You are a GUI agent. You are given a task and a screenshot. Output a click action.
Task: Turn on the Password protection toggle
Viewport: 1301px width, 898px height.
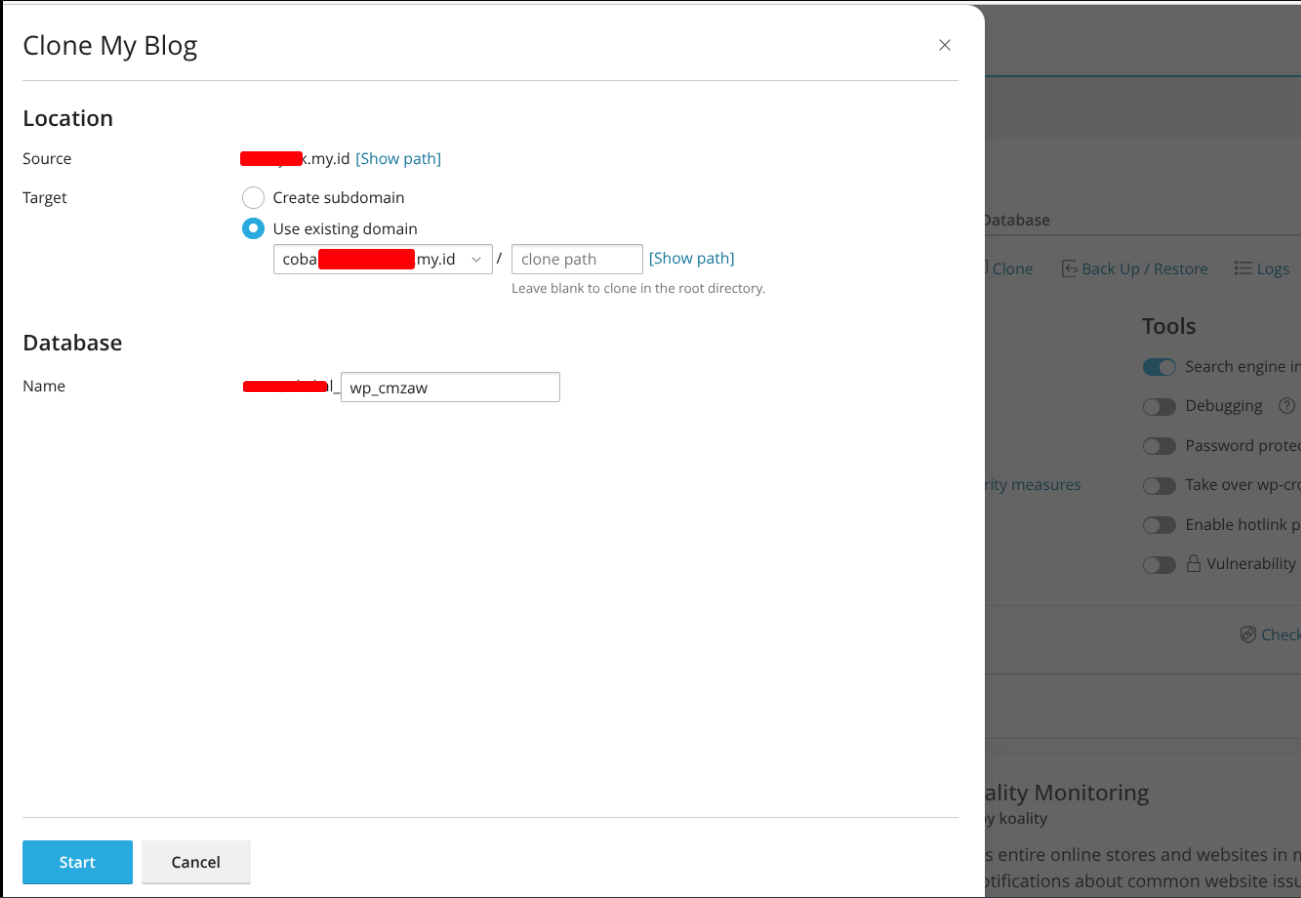coord(1159,446)
